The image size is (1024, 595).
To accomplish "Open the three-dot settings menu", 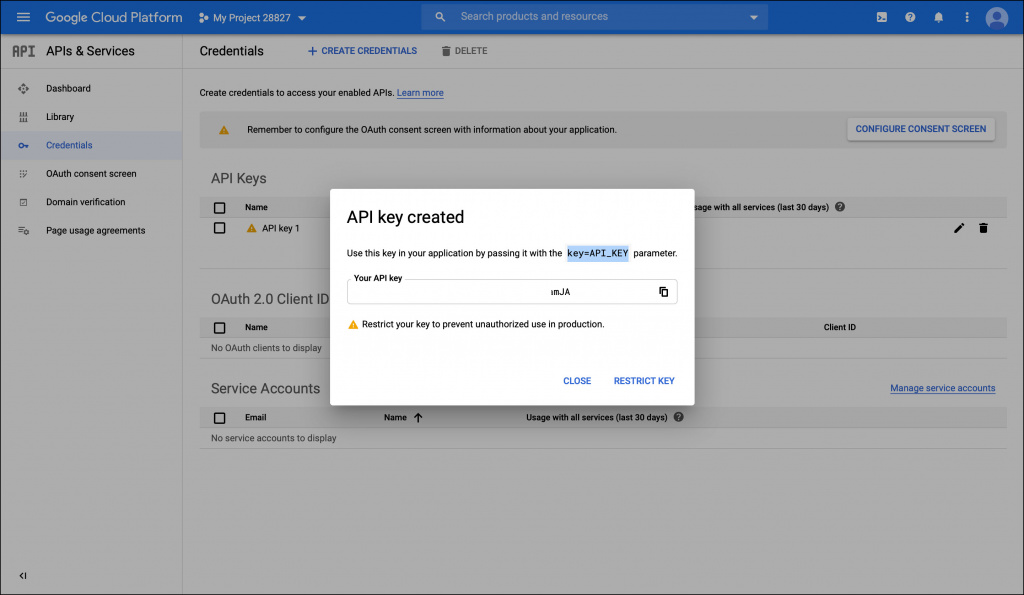I will click(x=966, y=17).
